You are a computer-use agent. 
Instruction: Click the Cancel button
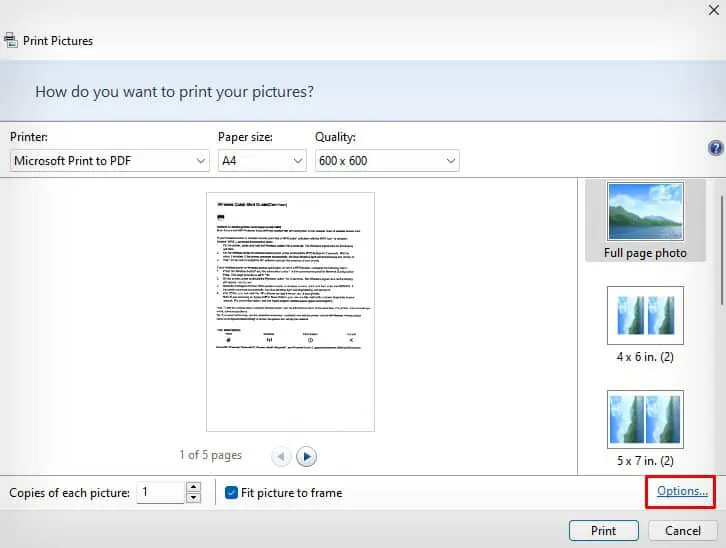click(x=683, y=530)
